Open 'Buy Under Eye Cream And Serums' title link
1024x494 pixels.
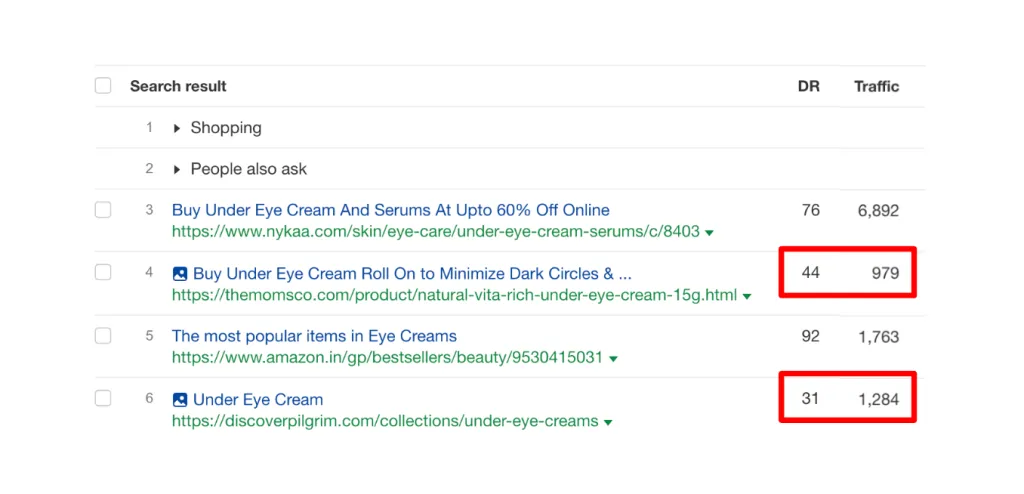pyautogui.click(x=391, y=210)
